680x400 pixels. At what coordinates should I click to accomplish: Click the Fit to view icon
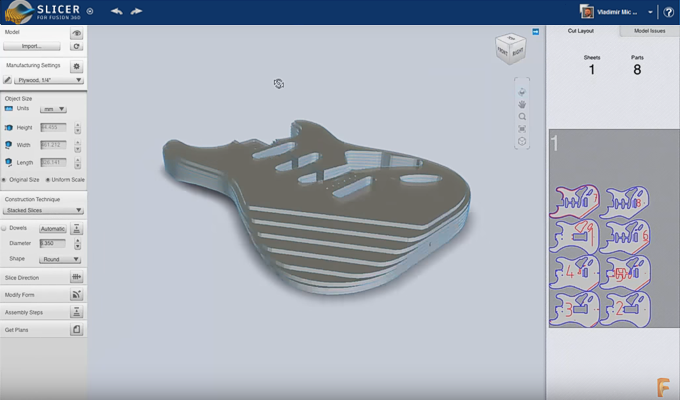pyautogui.click(x=522, y=130)
